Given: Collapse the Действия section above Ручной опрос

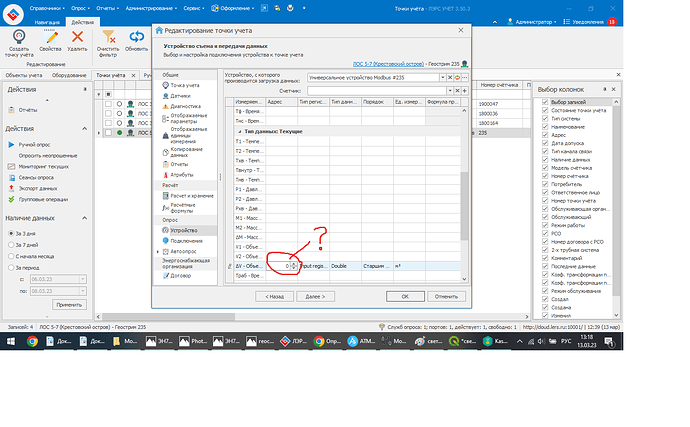Looking at the screenshot, I should click(x=84, y=129).
